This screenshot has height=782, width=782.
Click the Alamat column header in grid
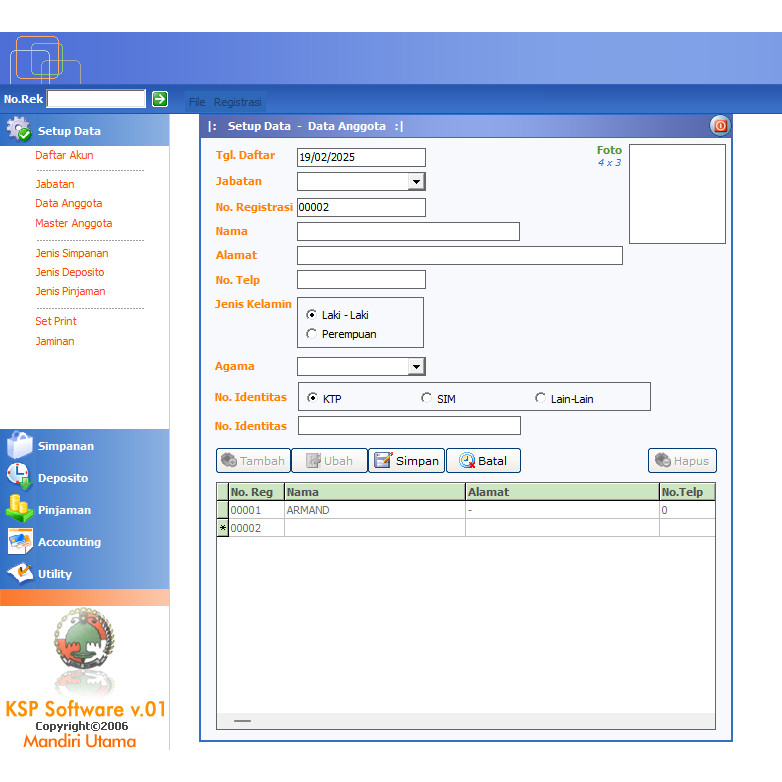coord(562,492)
